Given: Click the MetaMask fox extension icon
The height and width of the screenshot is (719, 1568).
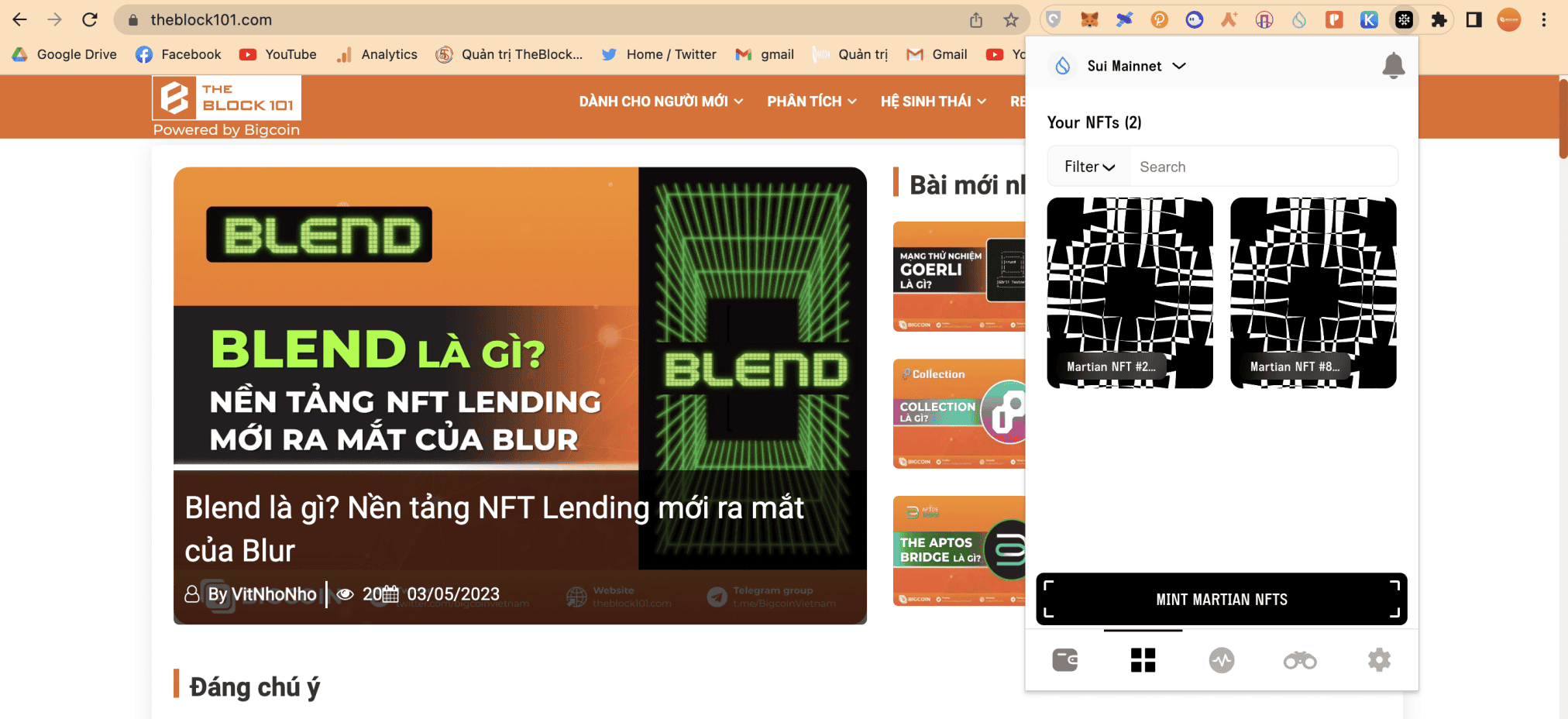Looking at the screenshot, I should (x=1089, y=20).
